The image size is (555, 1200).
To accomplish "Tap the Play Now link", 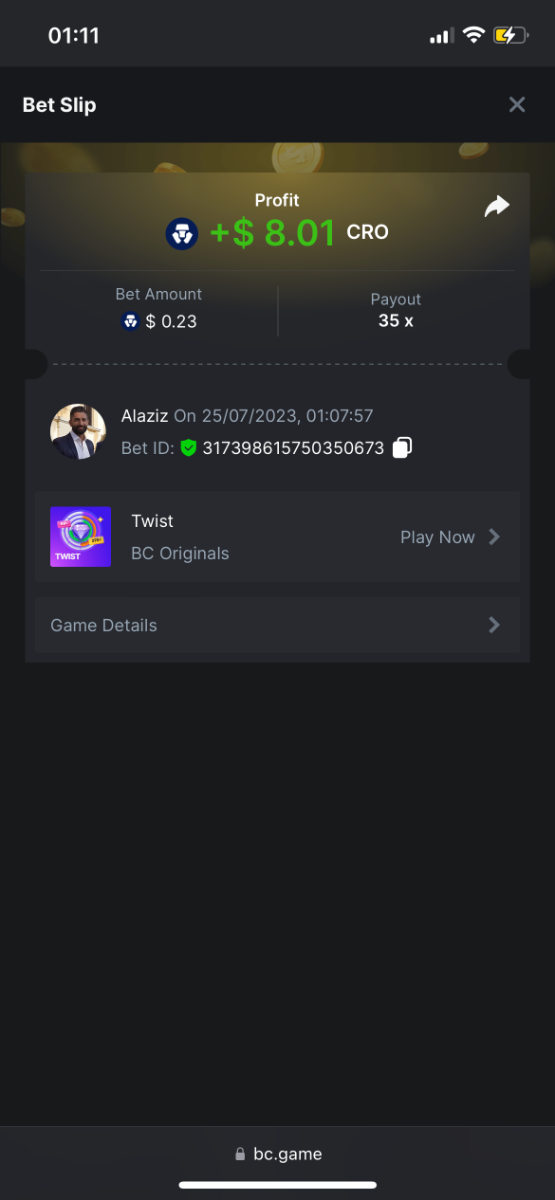I will click(x=437, y=537).
